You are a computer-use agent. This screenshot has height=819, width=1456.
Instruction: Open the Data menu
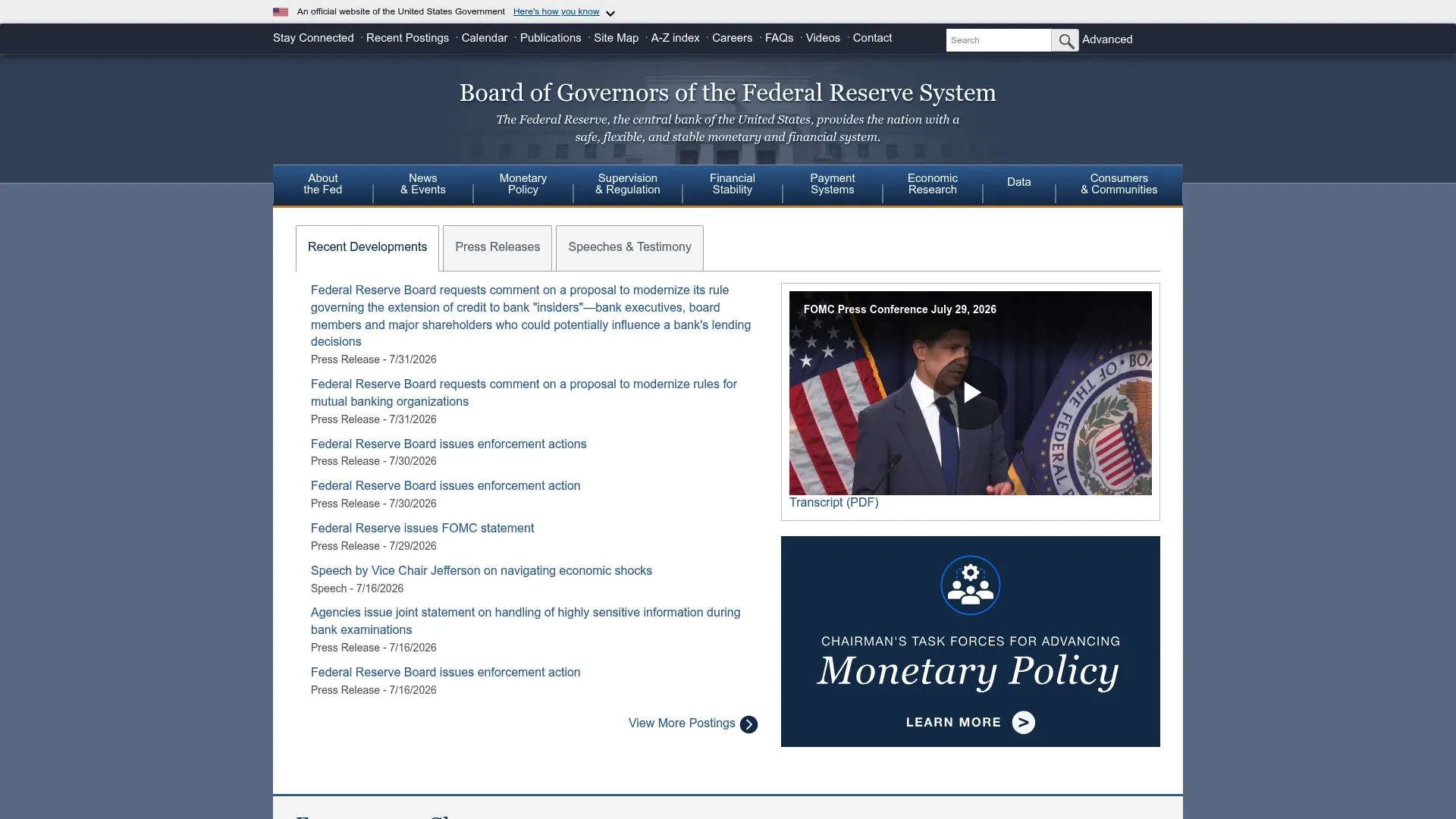[1019, 183]
